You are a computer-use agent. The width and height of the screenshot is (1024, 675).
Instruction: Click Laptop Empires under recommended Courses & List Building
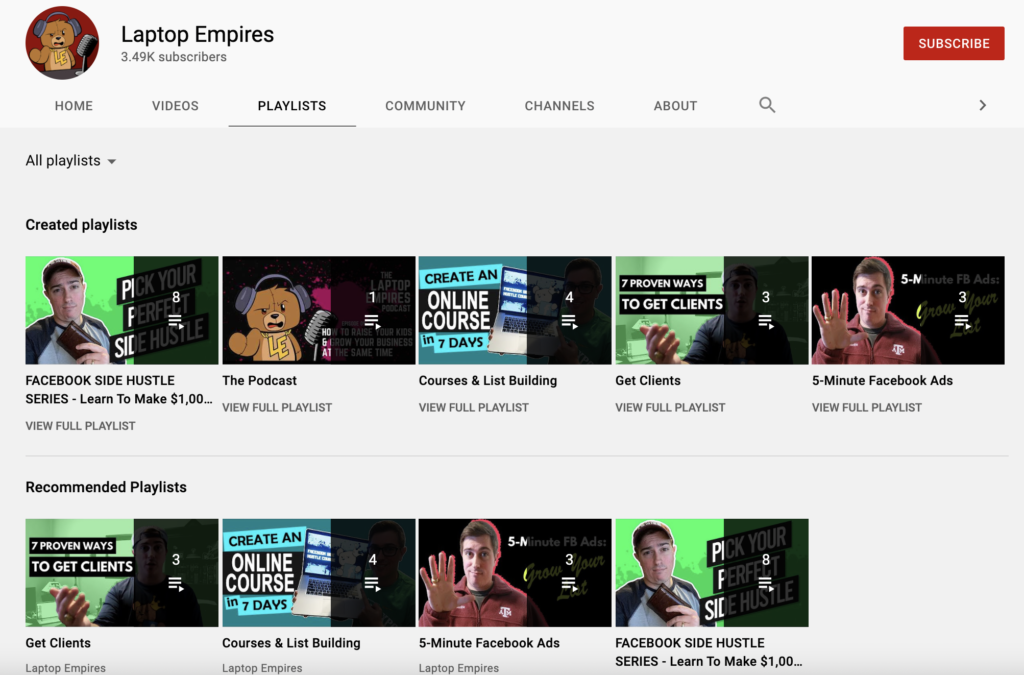[262, 668]
